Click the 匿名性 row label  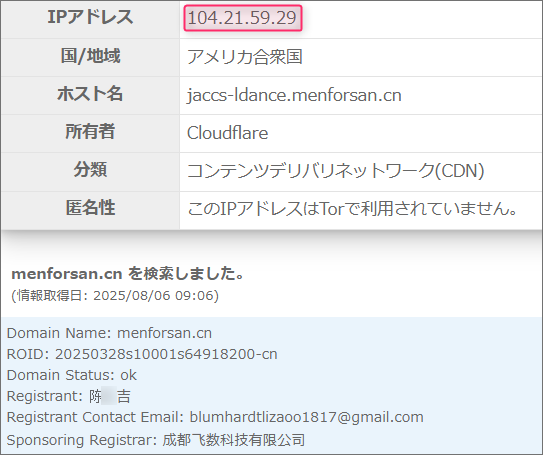90,208
